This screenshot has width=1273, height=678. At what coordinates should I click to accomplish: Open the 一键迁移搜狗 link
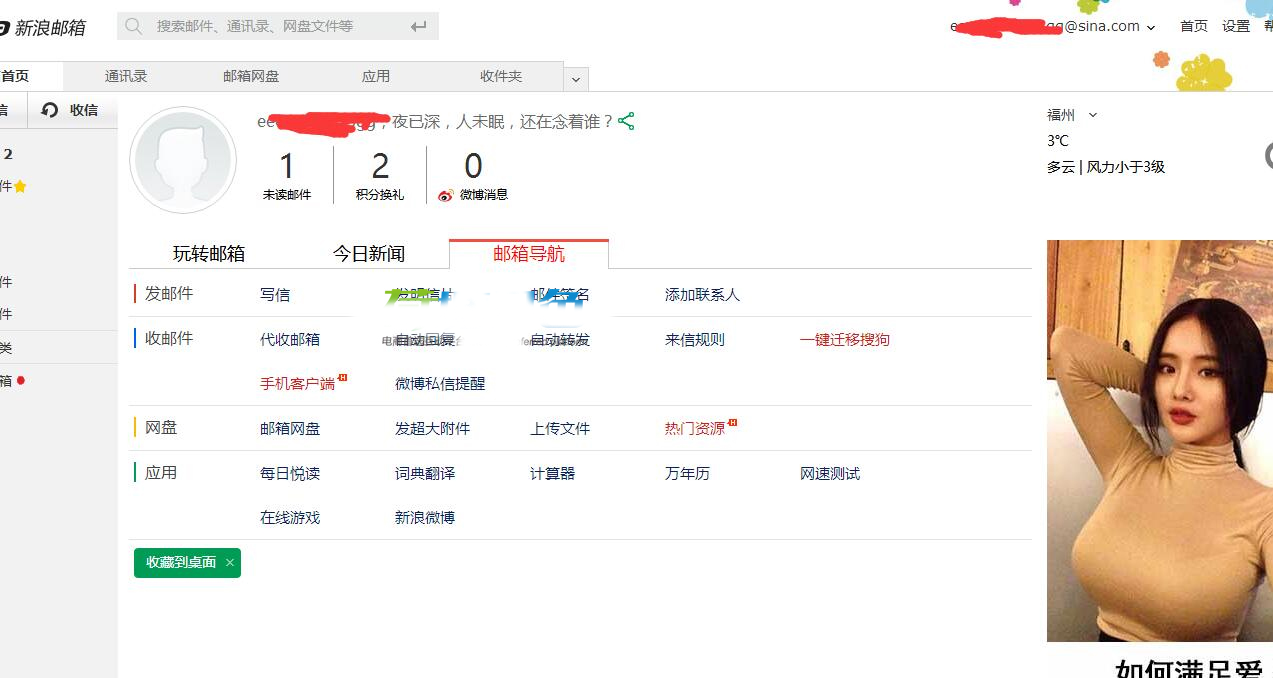tap(844, 340)
